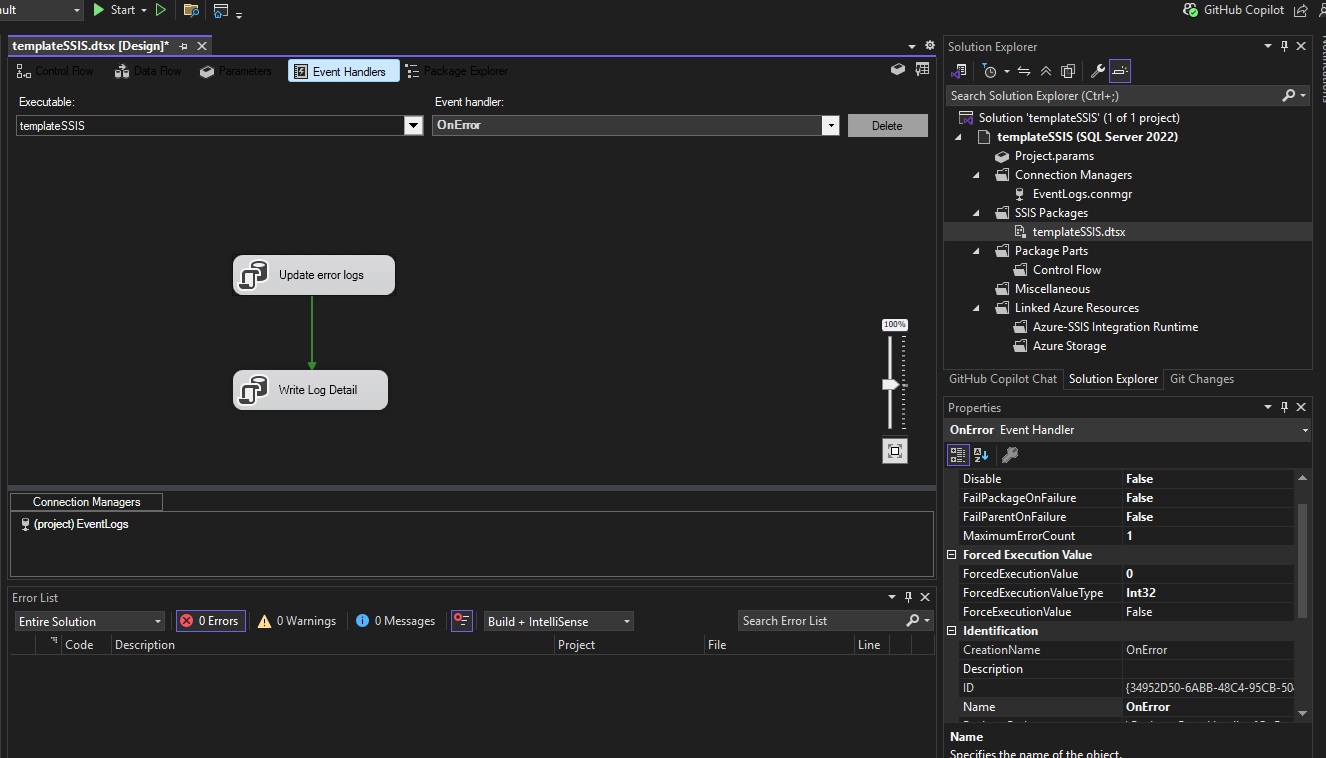Open the Executable dropdown

point(413,125)
